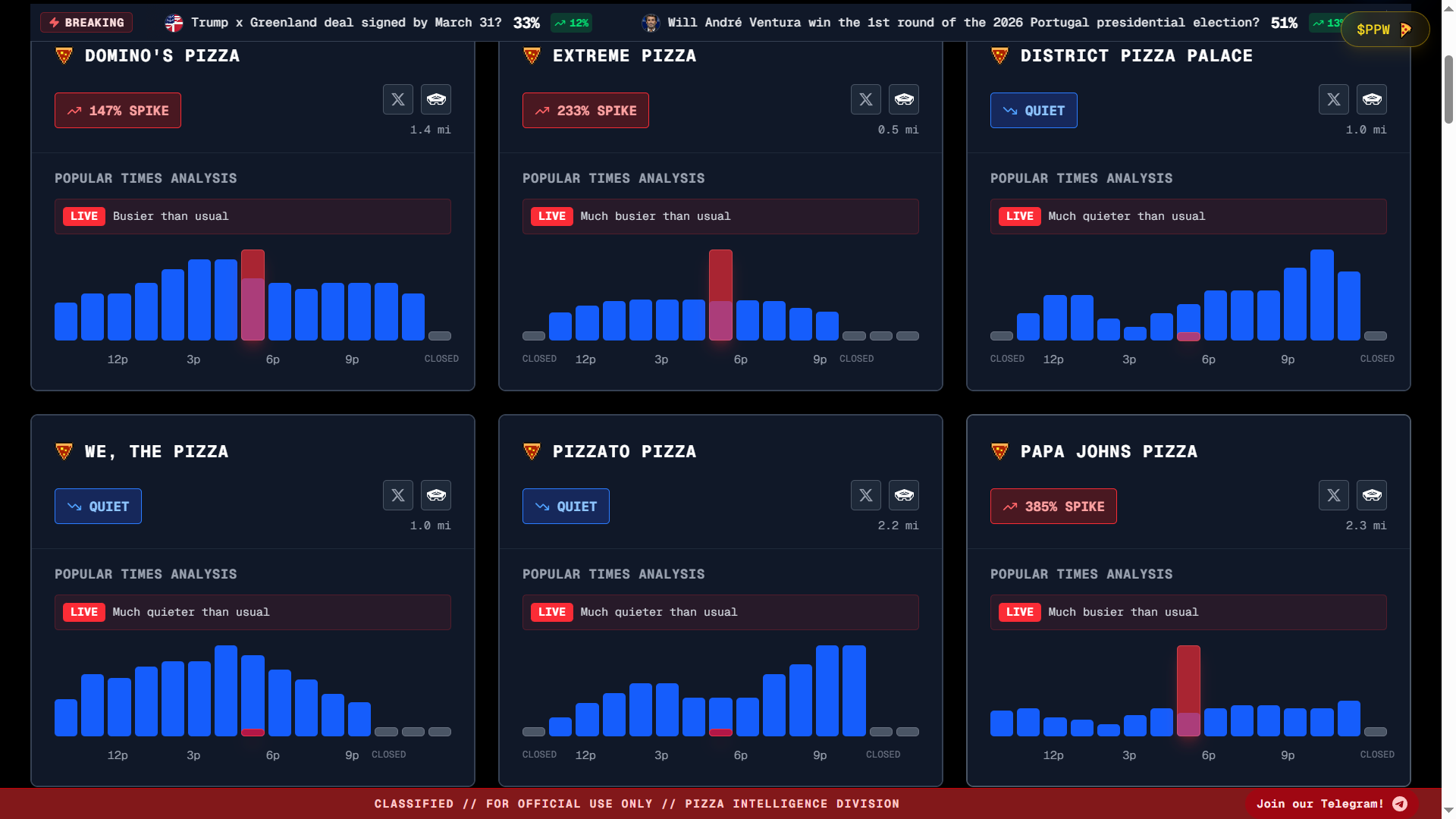1456x819 pixels.
Task: Open X link on Papa Johns Pizza card
Action: 1334,495
